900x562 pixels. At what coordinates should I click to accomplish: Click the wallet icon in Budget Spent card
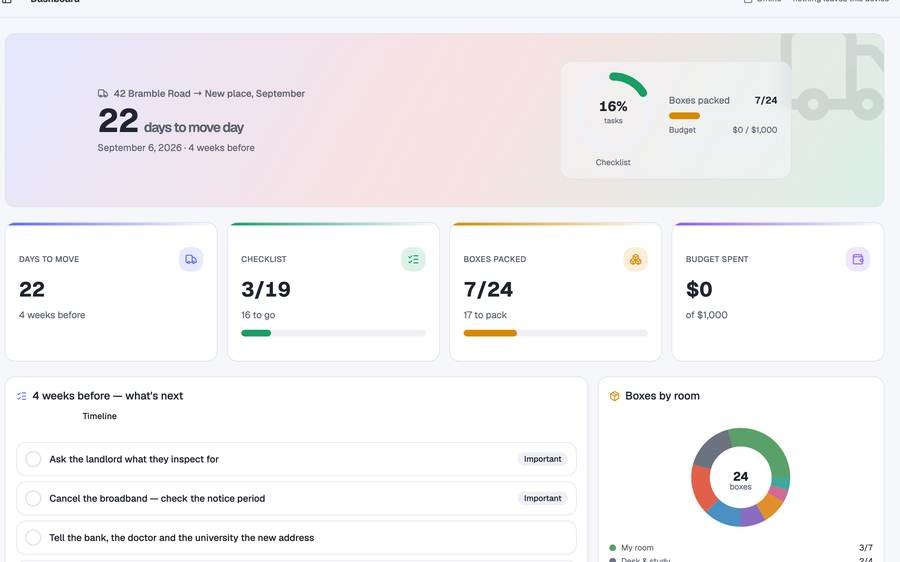(858, 259)
